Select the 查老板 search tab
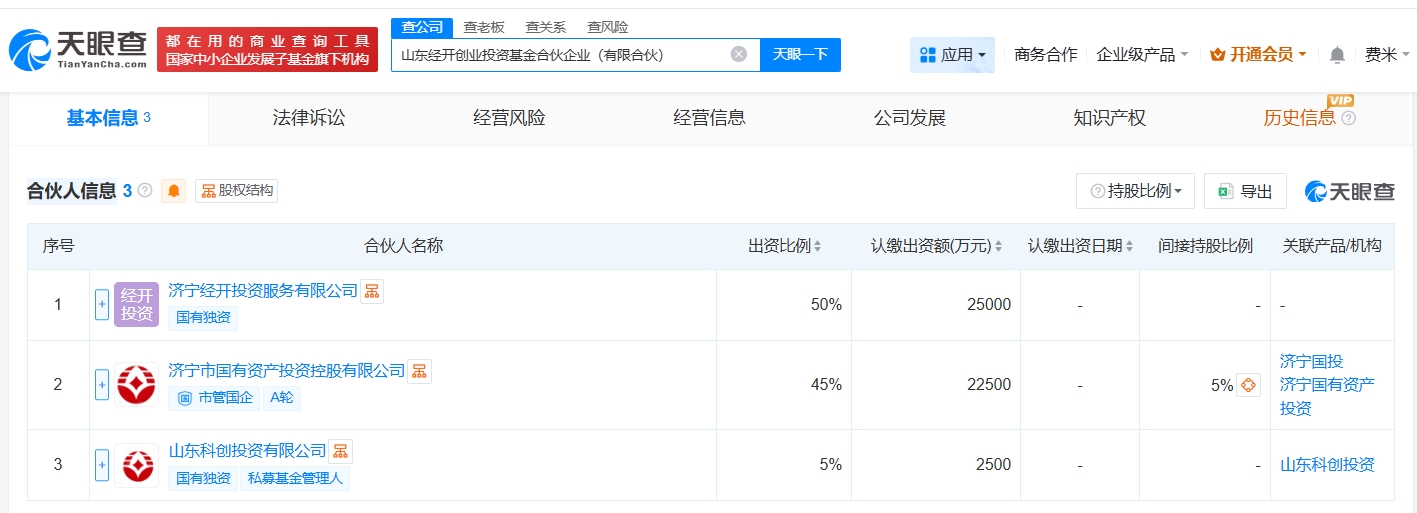 [x=484, y=27]
